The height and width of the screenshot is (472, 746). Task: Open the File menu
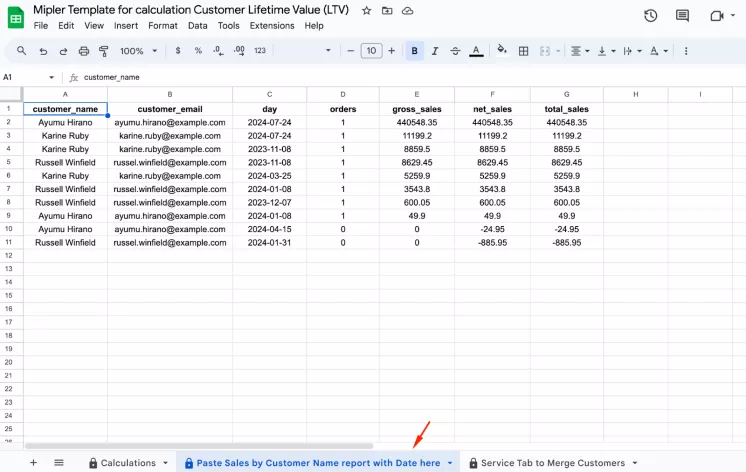pyautogui.click(x=40, y=26)
